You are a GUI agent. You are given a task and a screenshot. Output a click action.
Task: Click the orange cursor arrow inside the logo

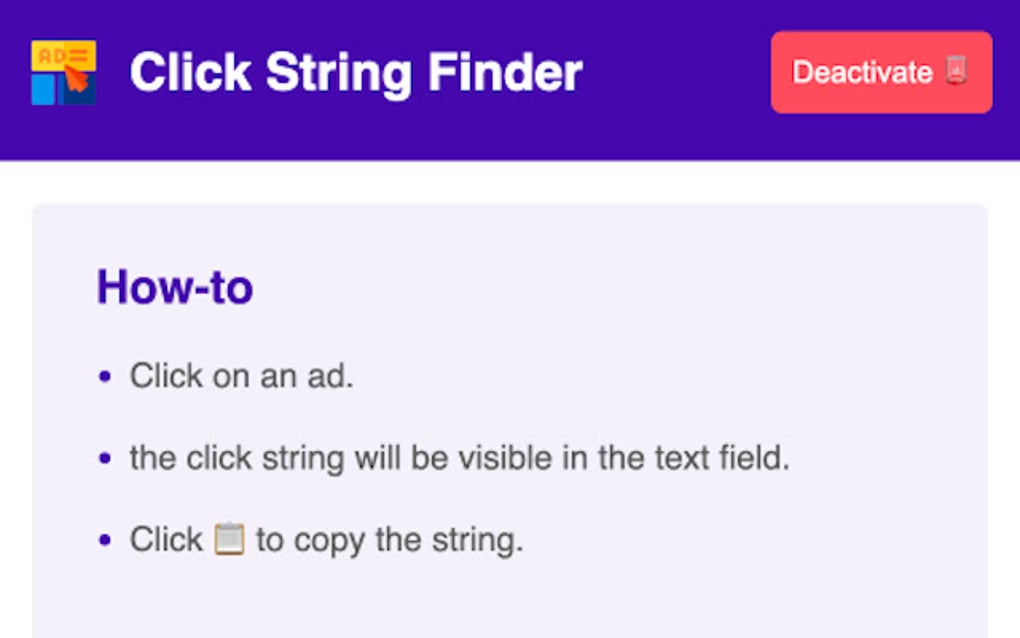point(76,80)
